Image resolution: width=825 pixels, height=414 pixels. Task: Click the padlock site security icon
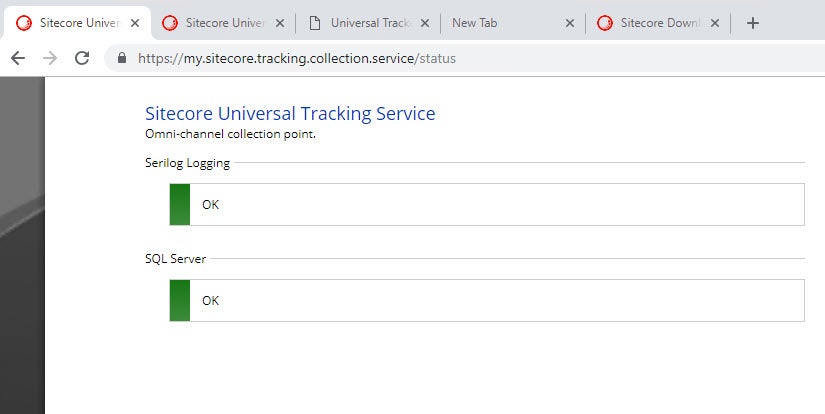[x=122, y=58]
